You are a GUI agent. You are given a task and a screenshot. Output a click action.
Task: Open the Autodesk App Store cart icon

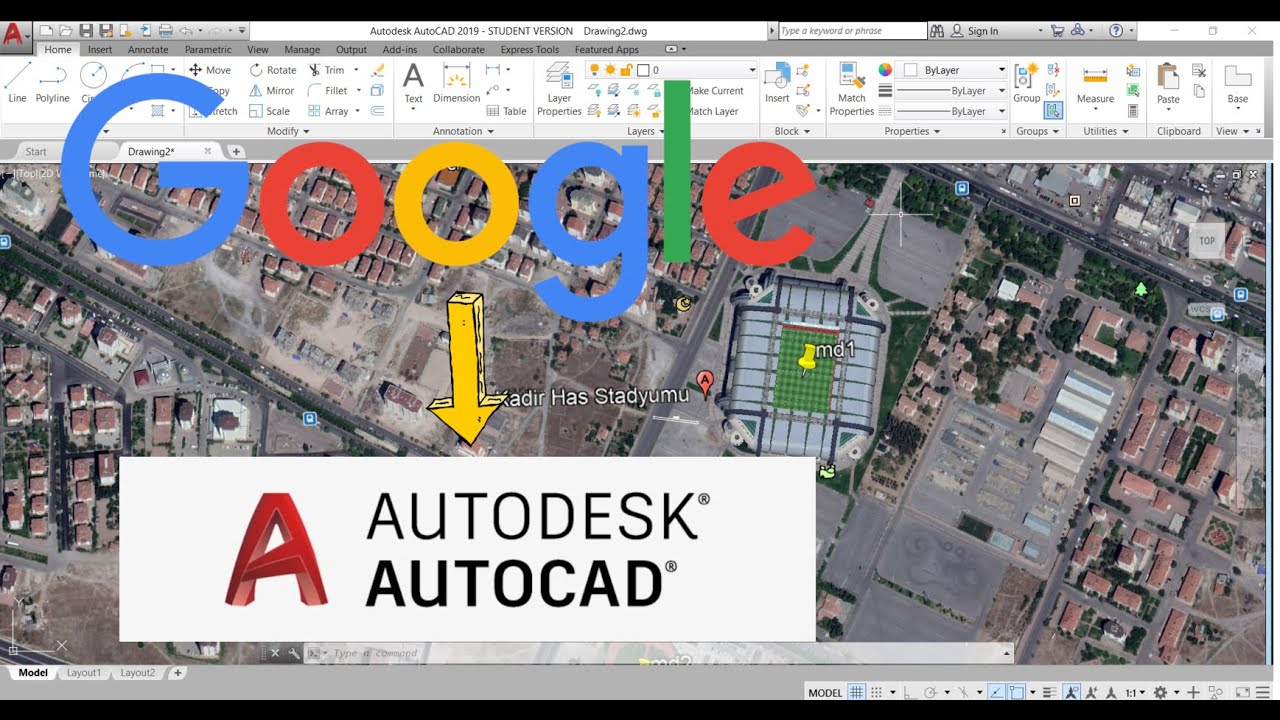(x=1057, y=31)
